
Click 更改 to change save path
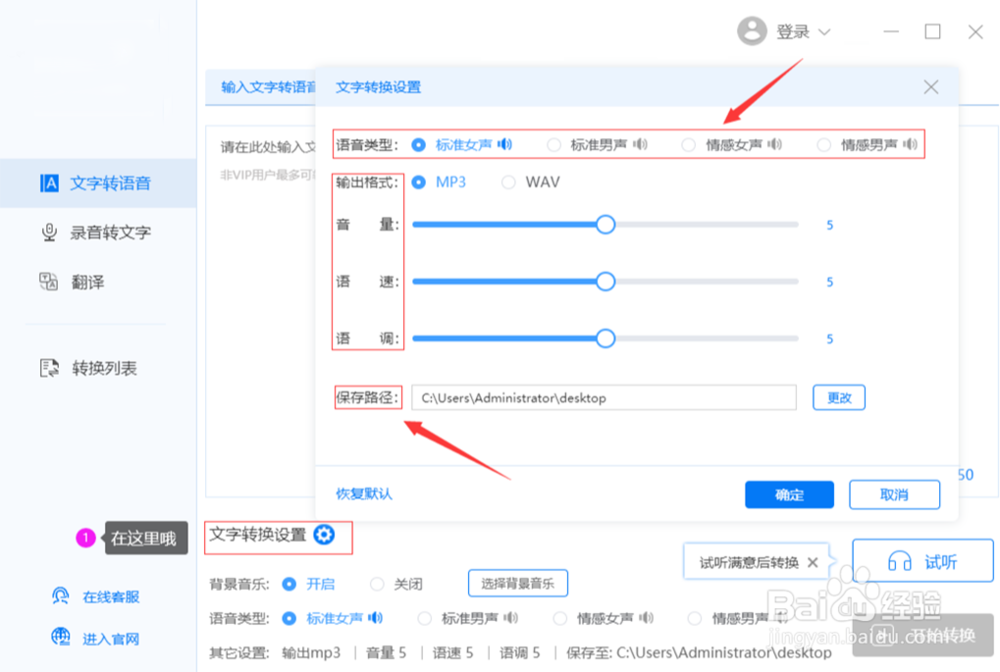coord(838,397)
